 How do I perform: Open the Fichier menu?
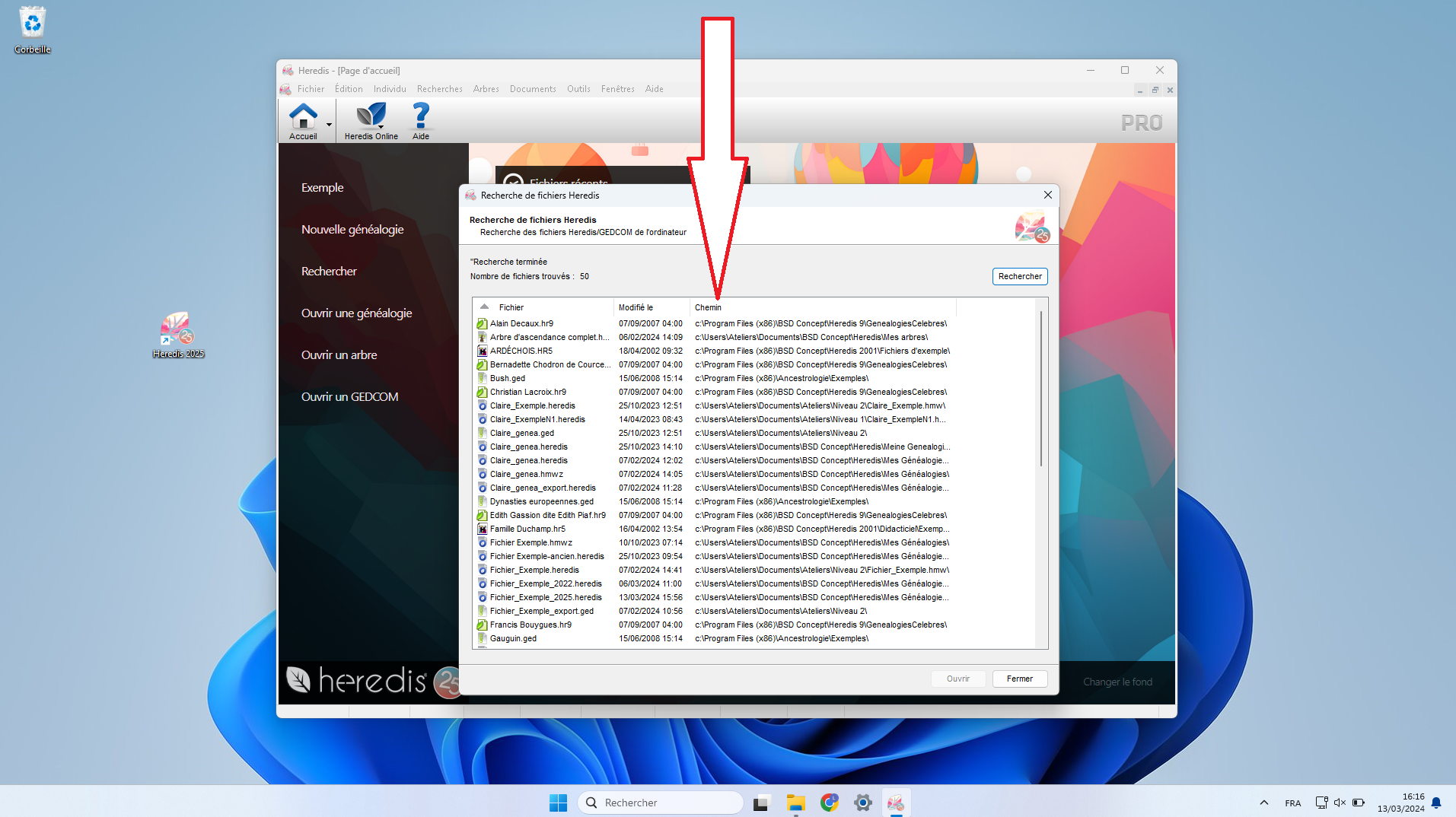pos(311,89)
